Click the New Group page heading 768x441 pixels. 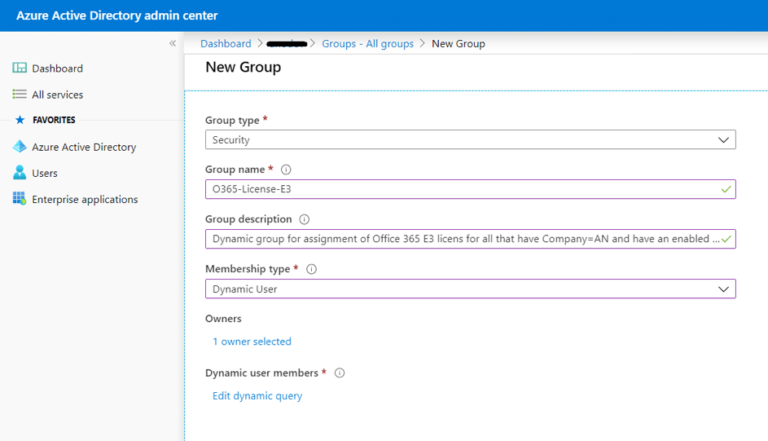243,67
